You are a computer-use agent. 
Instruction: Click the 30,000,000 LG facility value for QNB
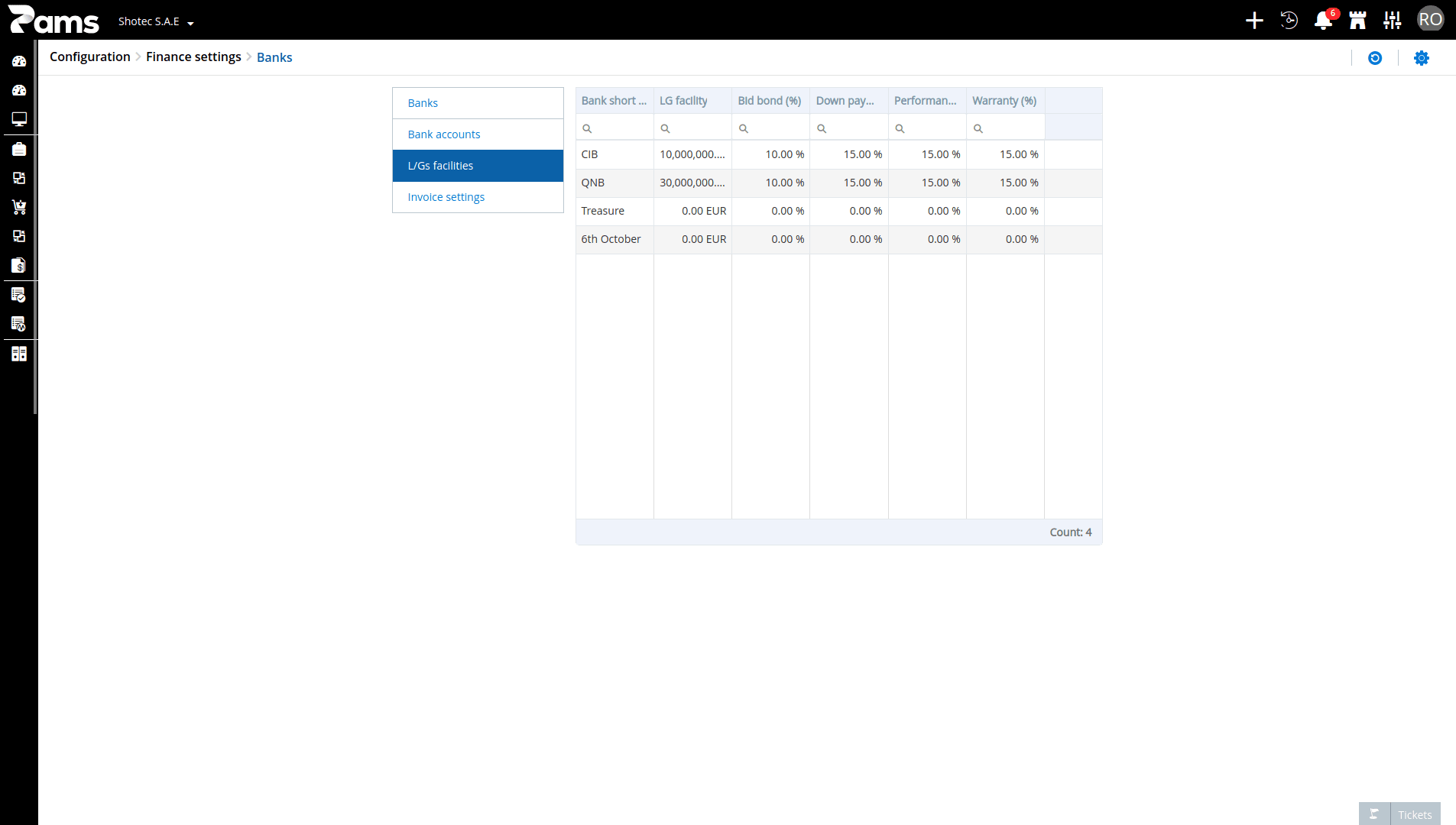point(692,183)
